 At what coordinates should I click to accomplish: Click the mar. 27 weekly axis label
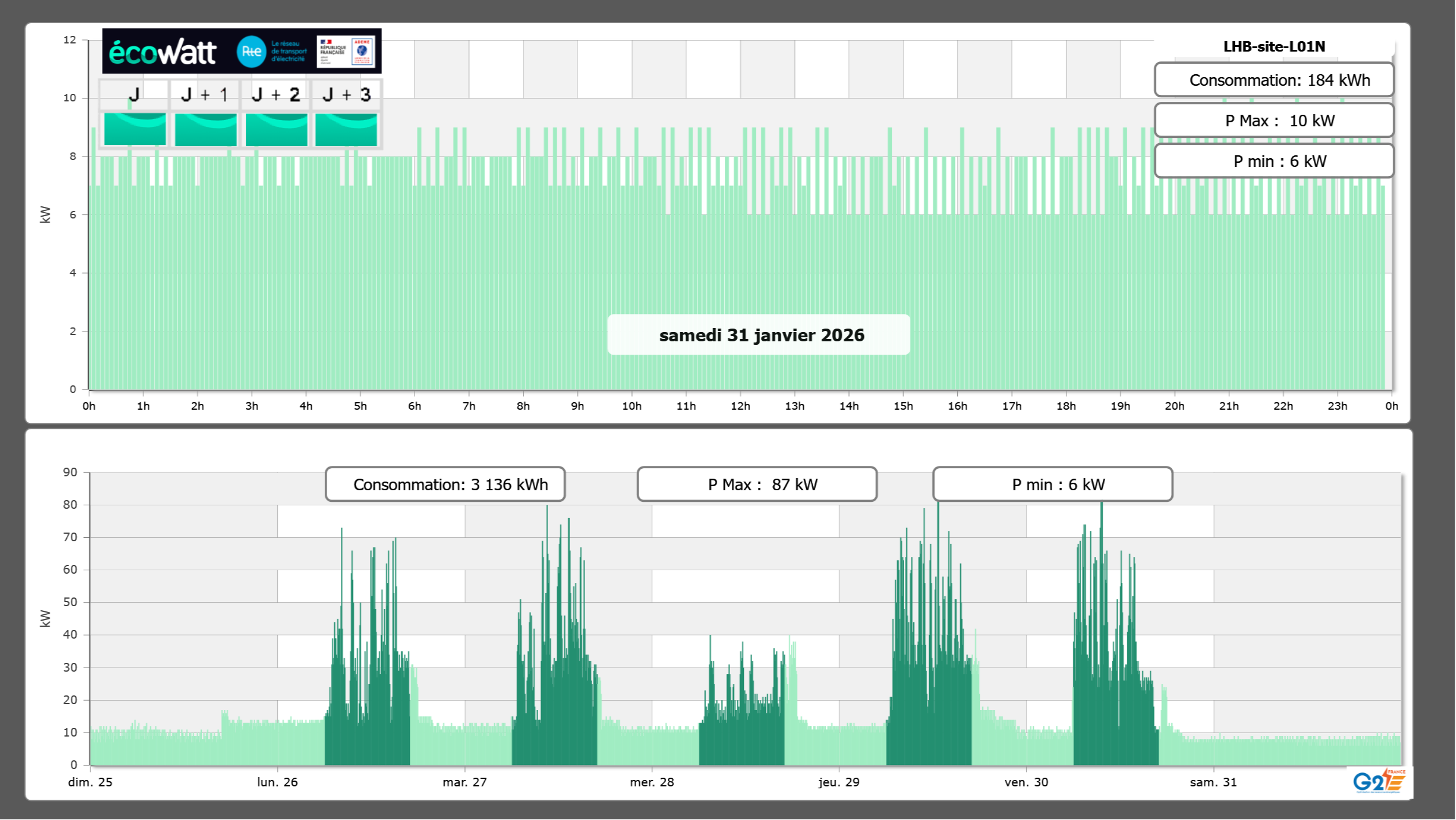[x=464, y=782]
